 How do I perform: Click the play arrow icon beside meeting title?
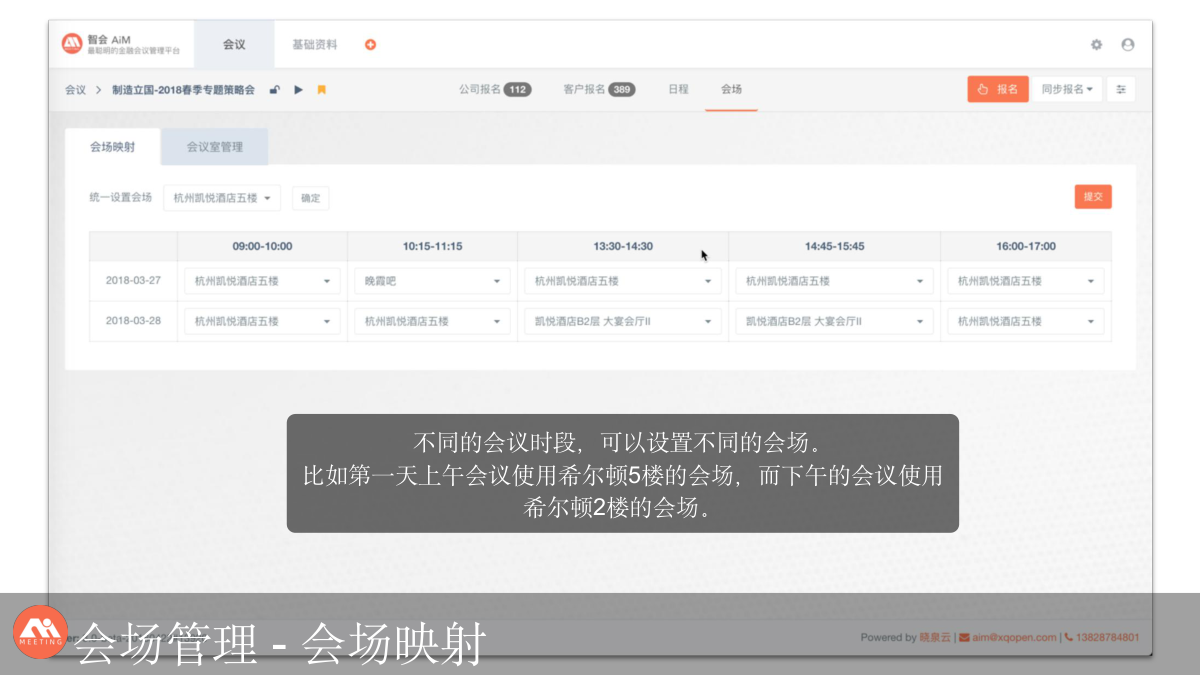pyautogui.click(x=298, y=90)
